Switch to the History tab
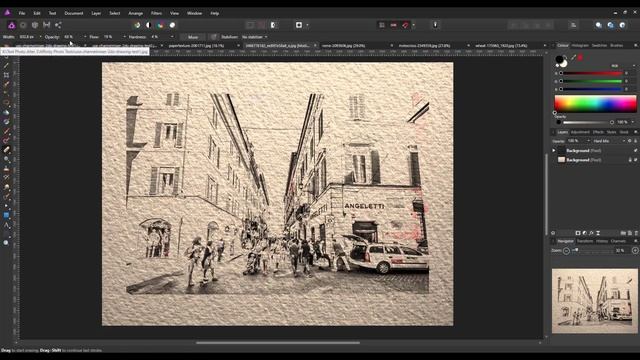The image size is (640, 360). [602, 241]
